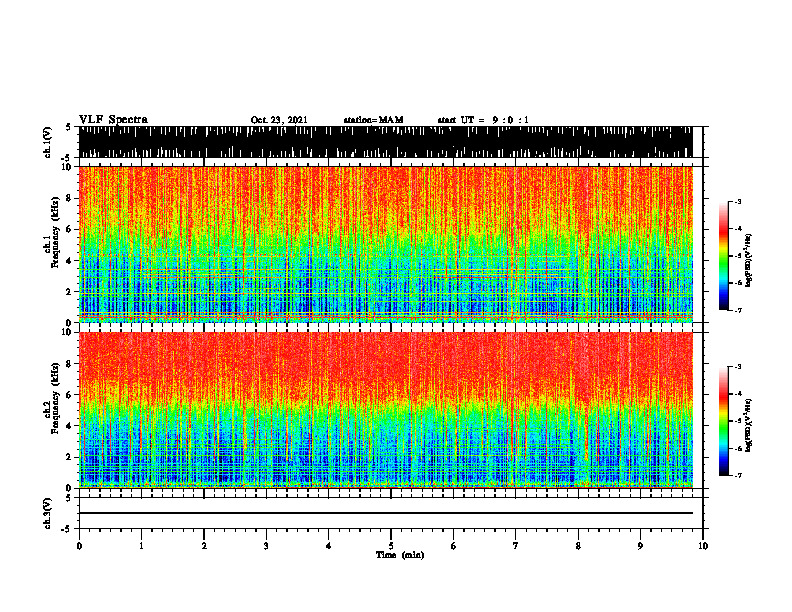Click the ch.1 spectrogram panel

[386, 244]
